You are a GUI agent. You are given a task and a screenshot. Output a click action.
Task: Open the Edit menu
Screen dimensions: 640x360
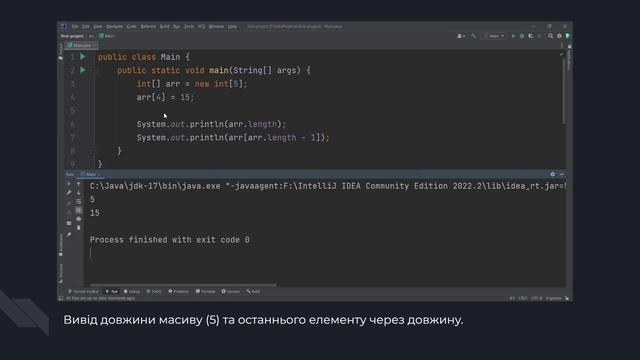point(86,26)
